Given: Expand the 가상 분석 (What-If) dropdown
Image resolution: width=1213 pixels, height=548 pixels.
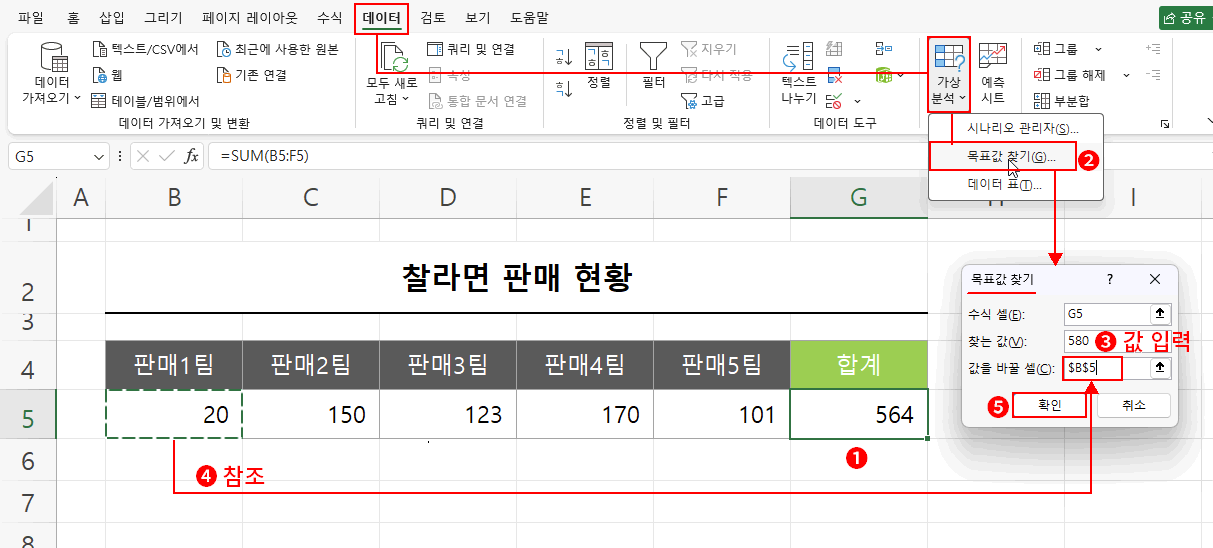Looking at the screenshot, I should (x=963, y=98).
